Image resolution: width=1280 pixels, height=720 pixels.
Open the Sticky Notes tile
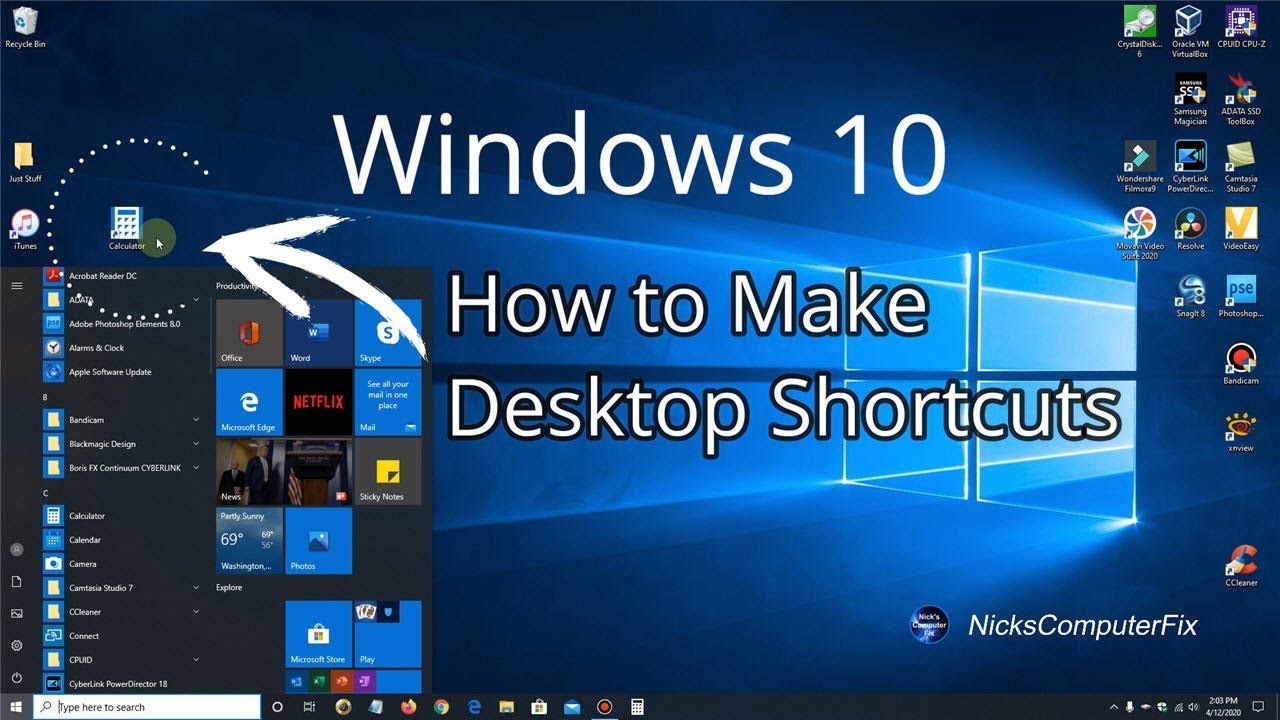[x=388, y=471]
